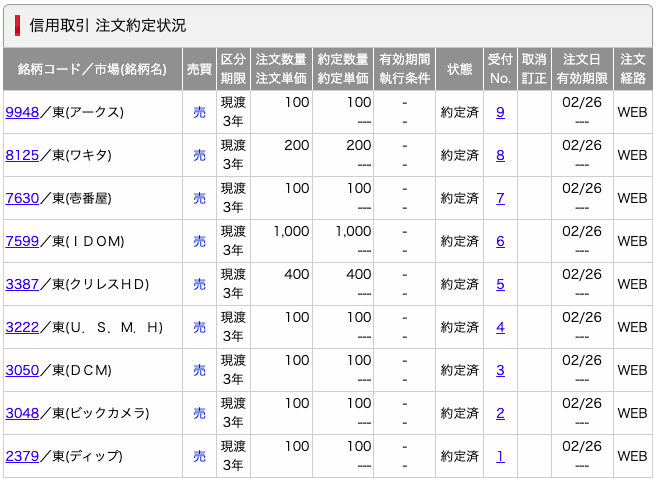The image size is (658, 482).
Task: Open order receipt No. 9
Action: [x=500, y=112]
